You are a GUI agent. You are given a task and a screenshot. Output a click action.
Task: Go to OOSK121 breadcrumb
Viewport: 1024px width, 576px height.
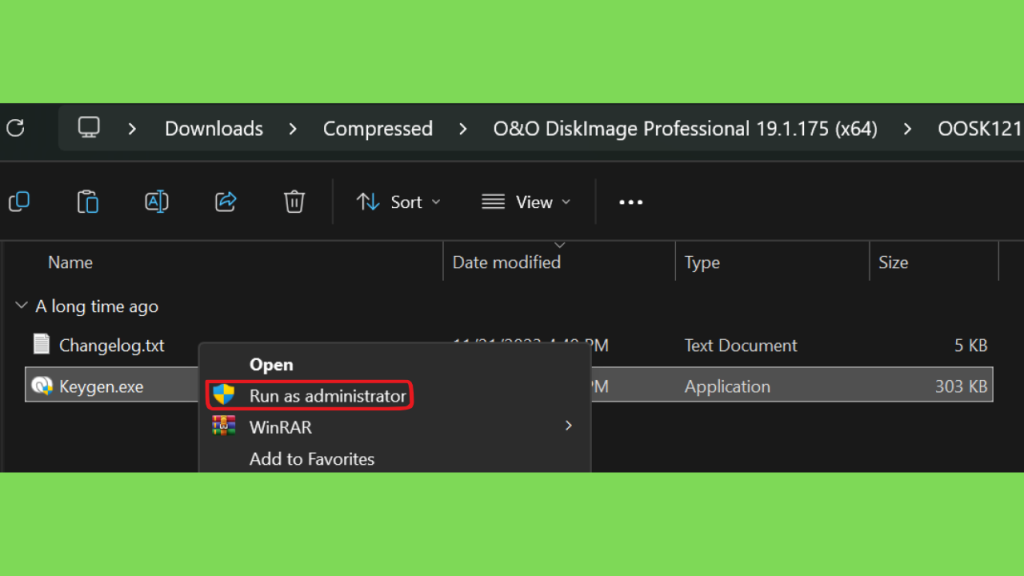pos(980,129)
